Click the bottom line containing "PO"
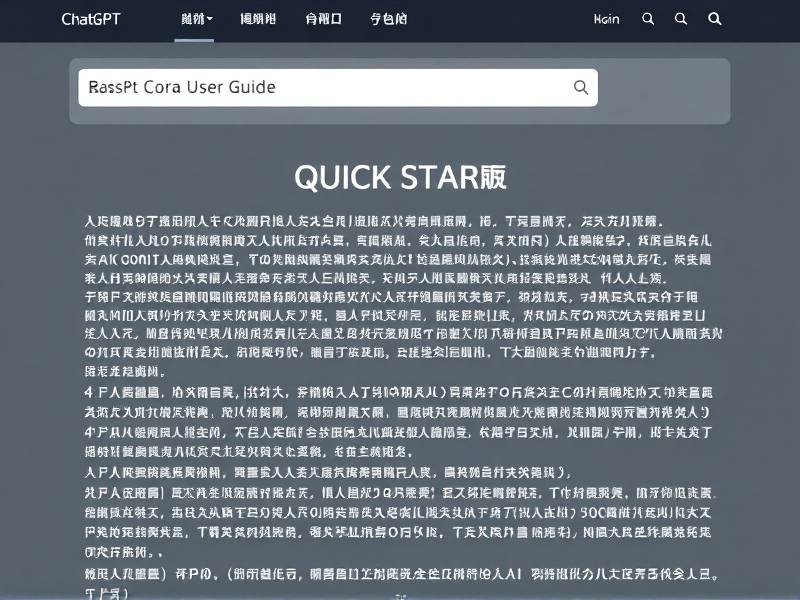 coord(400,575)
